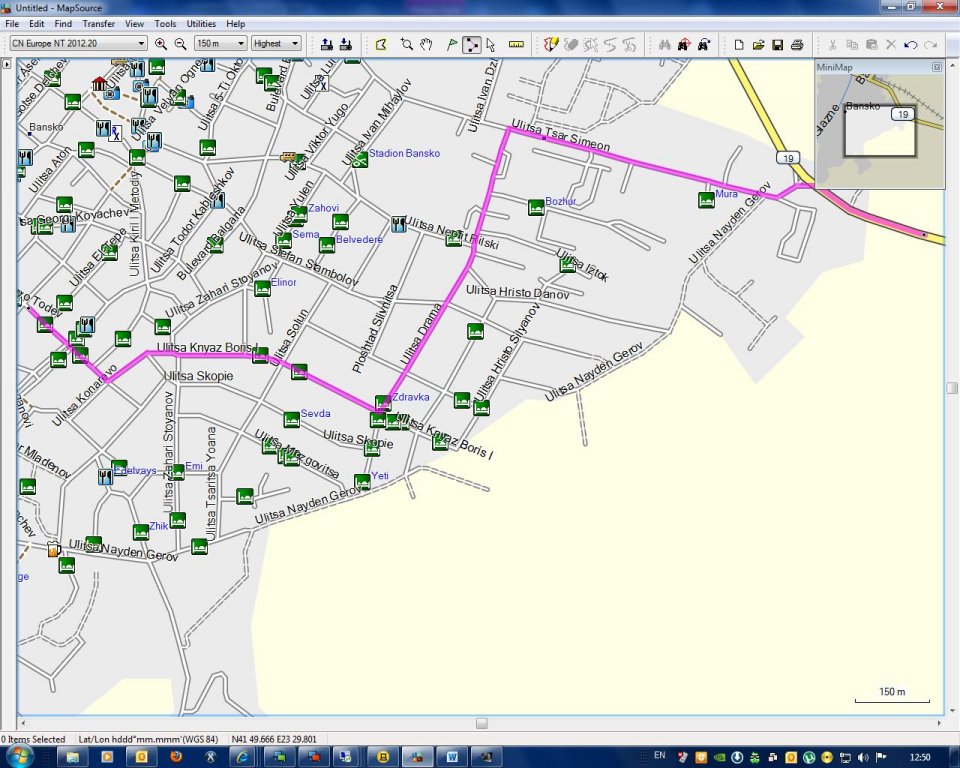Viewport: 960px width, 768px height.
Task: Click the Undo arrow icon
Action: pyautogui.click(x=910, y=44)
